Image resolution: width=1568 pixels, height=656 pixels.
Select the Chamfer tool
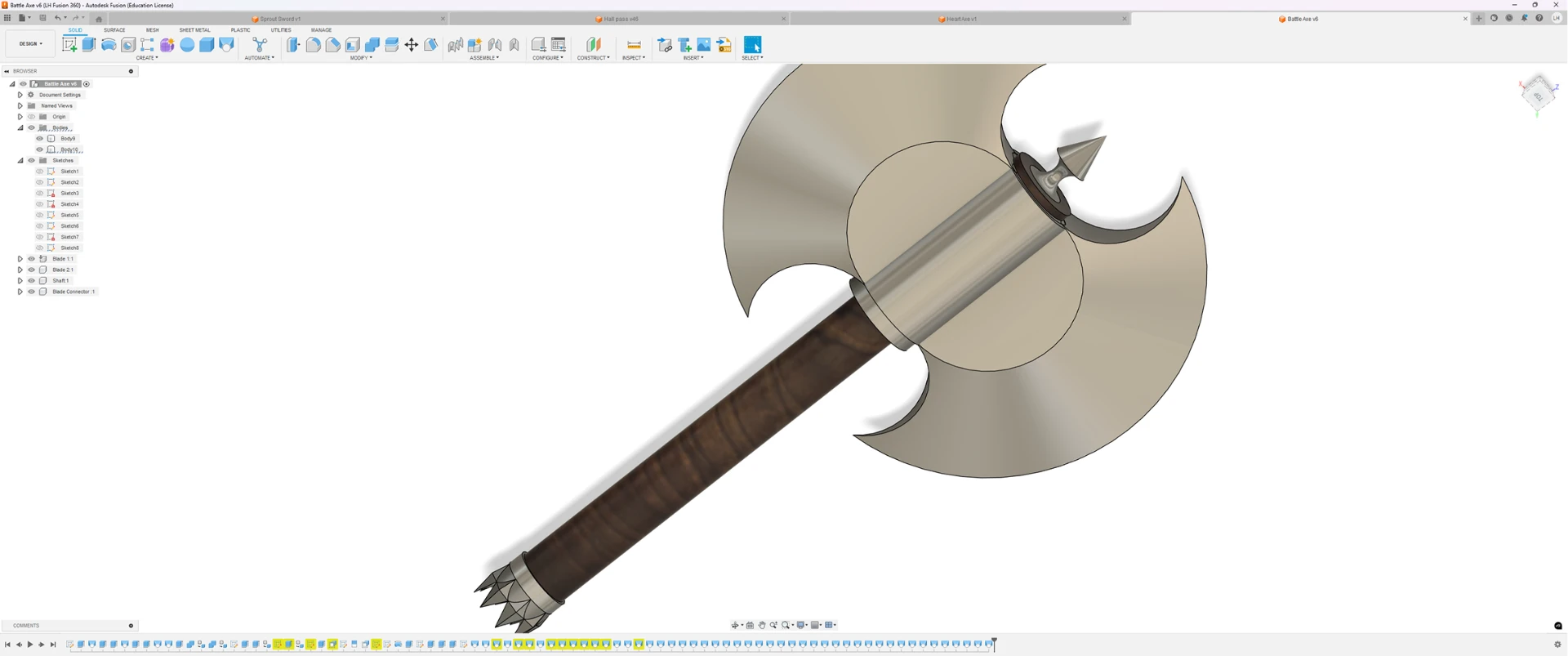click(x=333, y=45)
